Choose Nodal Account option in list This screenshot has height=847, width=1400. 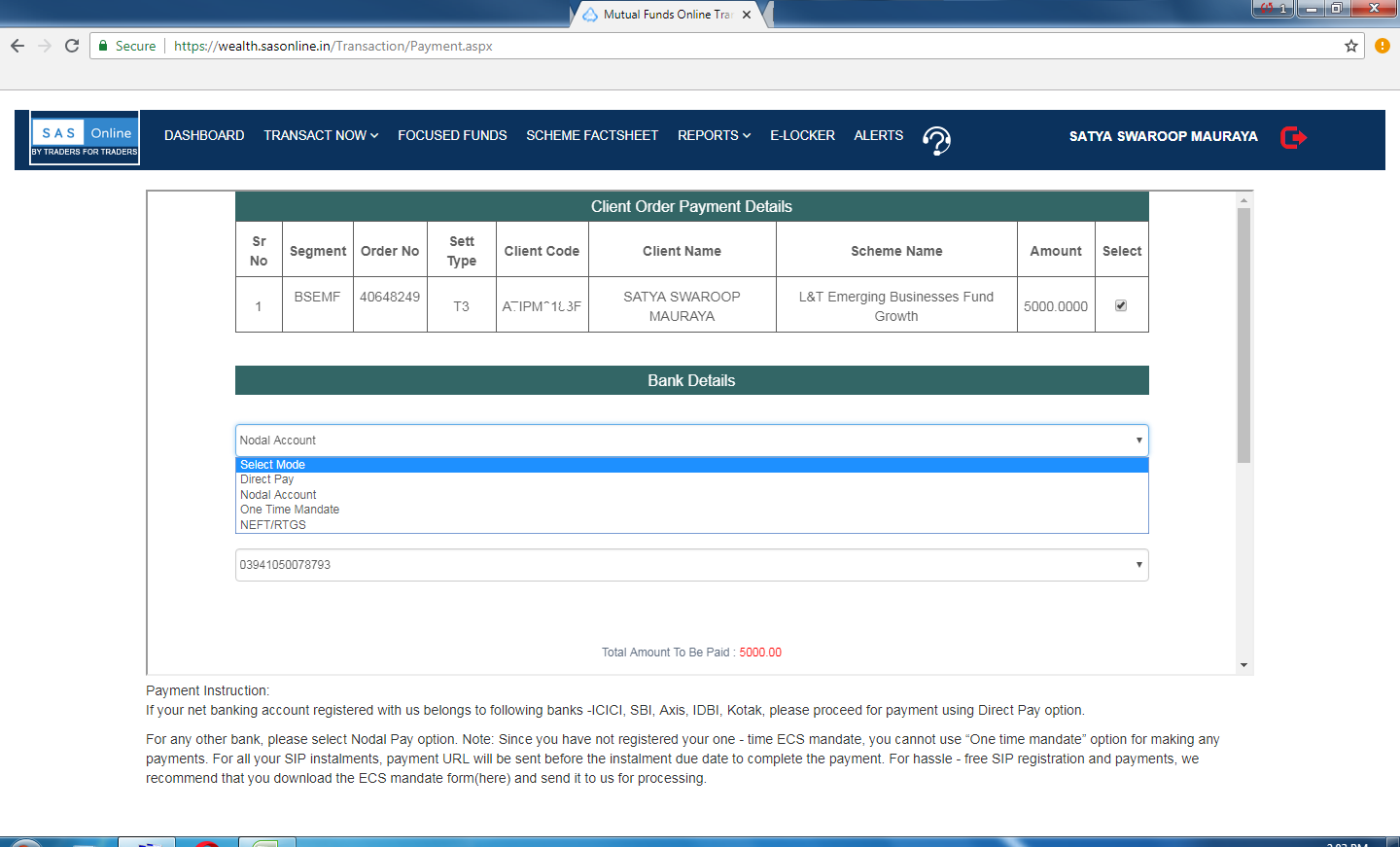(x=691, y=495)
